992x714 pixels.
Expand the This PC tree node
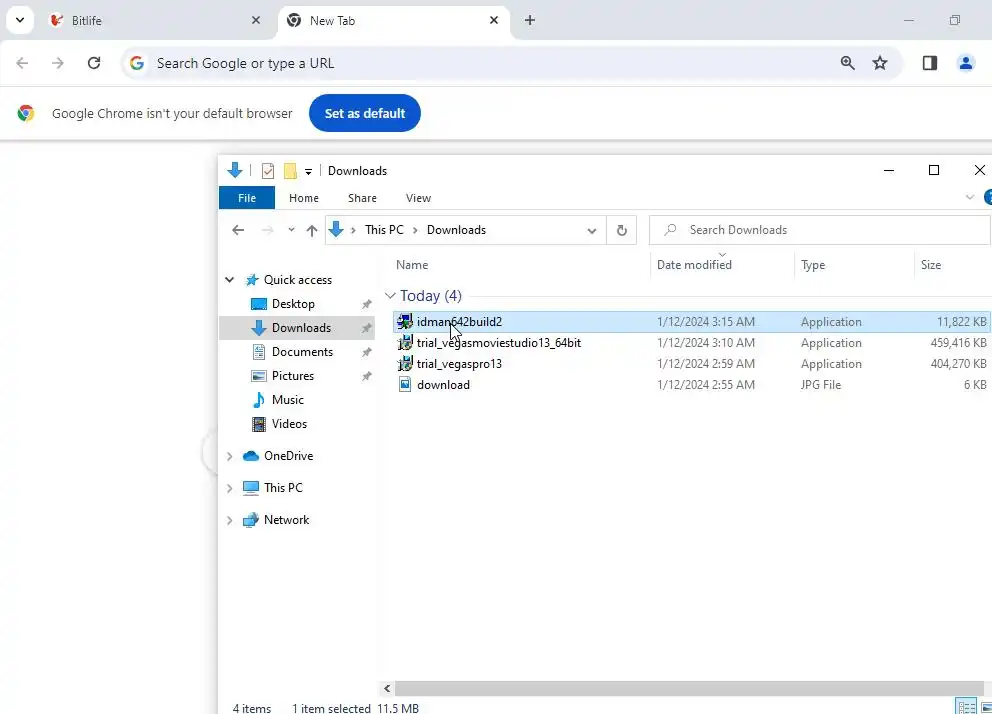coord(230,488)
